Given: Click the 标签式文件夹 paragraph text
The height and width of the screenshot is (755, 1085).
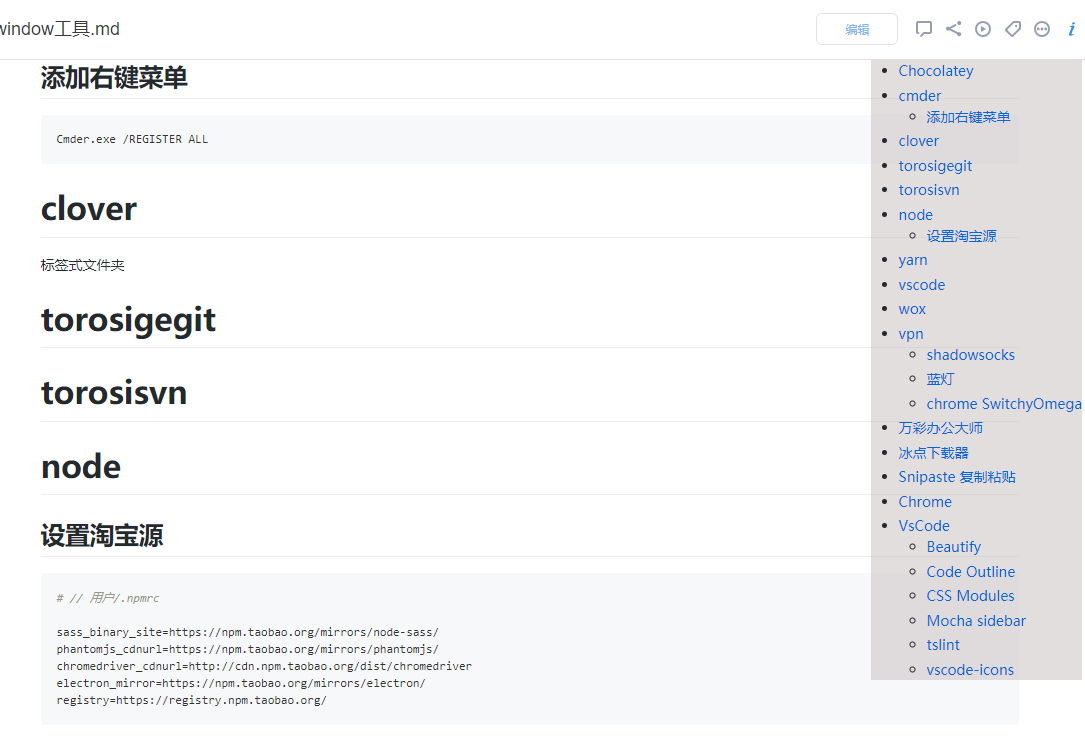Looking at the screenshot, I should point(82,265).
